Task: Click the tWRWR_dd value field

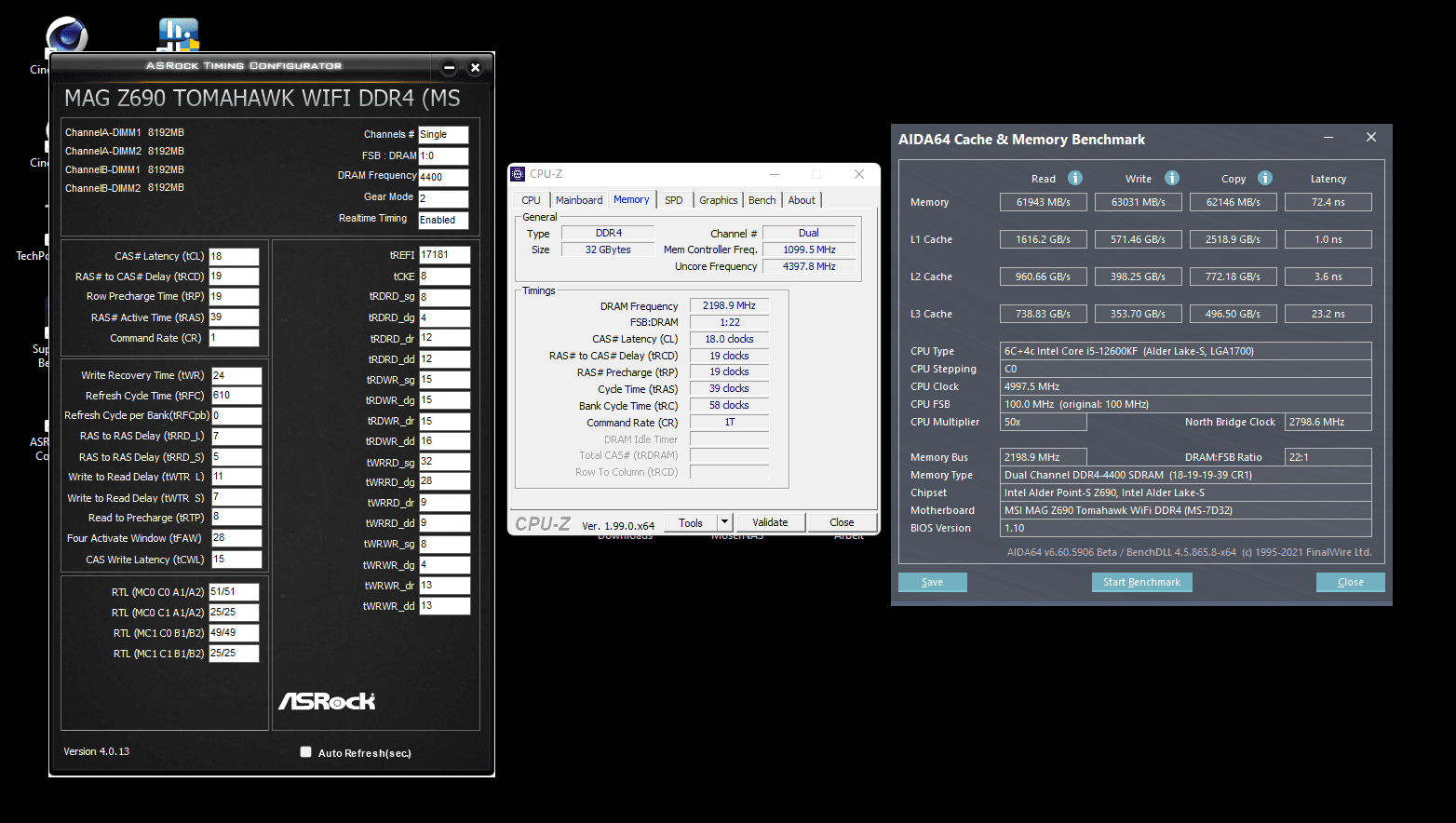Action: [x=444, y=606]
